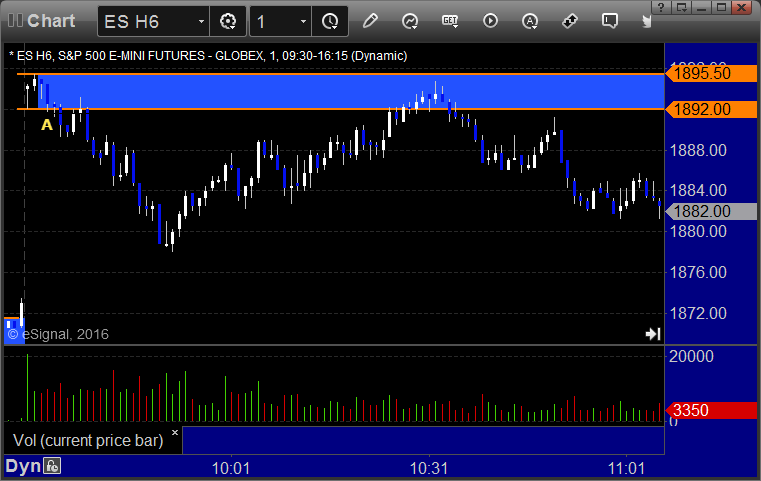761x481 pixels.
Task: Click the Twitter bird share icon
Action: tap(646, 21)
